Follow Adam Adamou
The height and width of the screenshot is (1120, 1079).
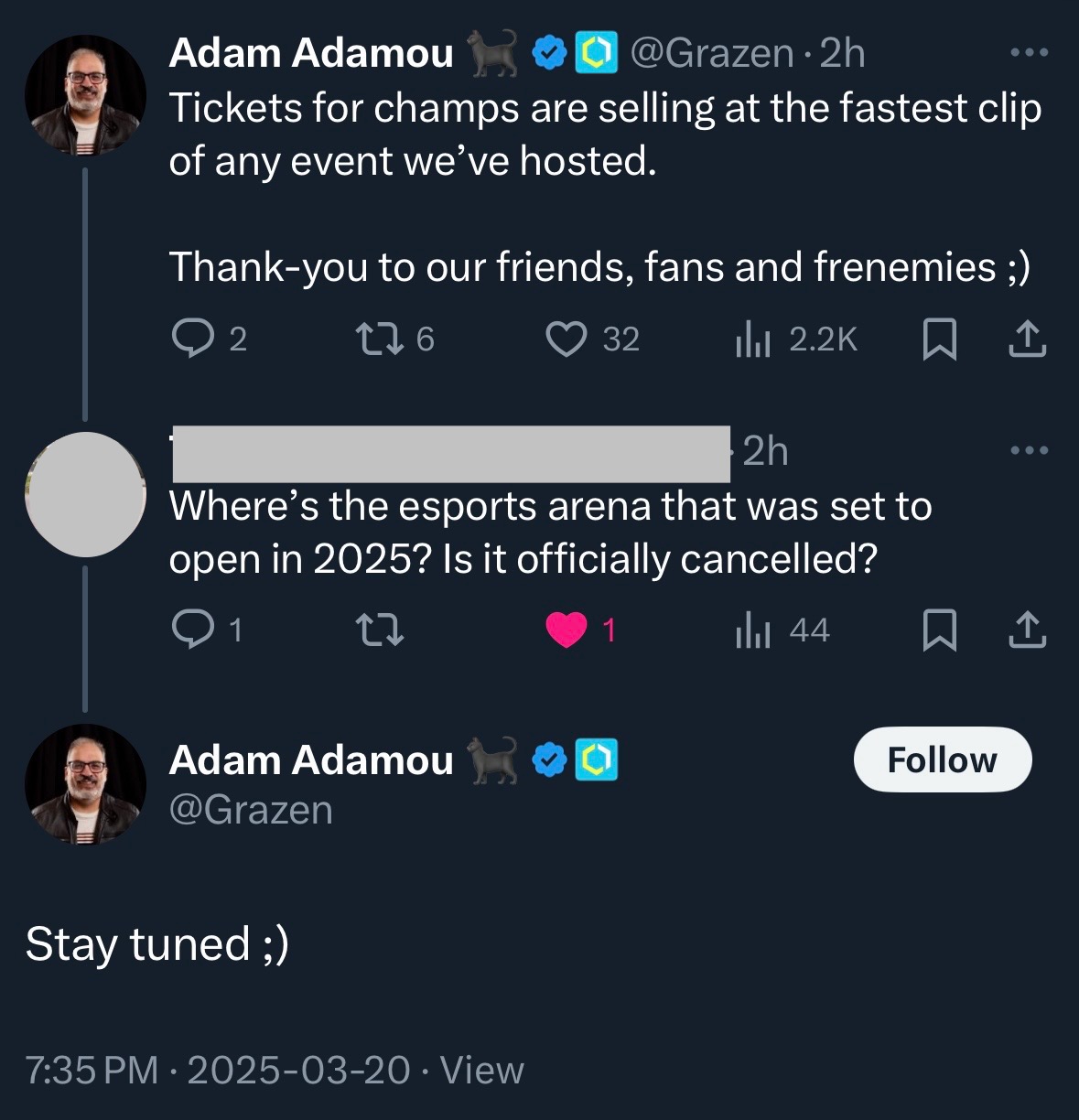pos(942,759)
